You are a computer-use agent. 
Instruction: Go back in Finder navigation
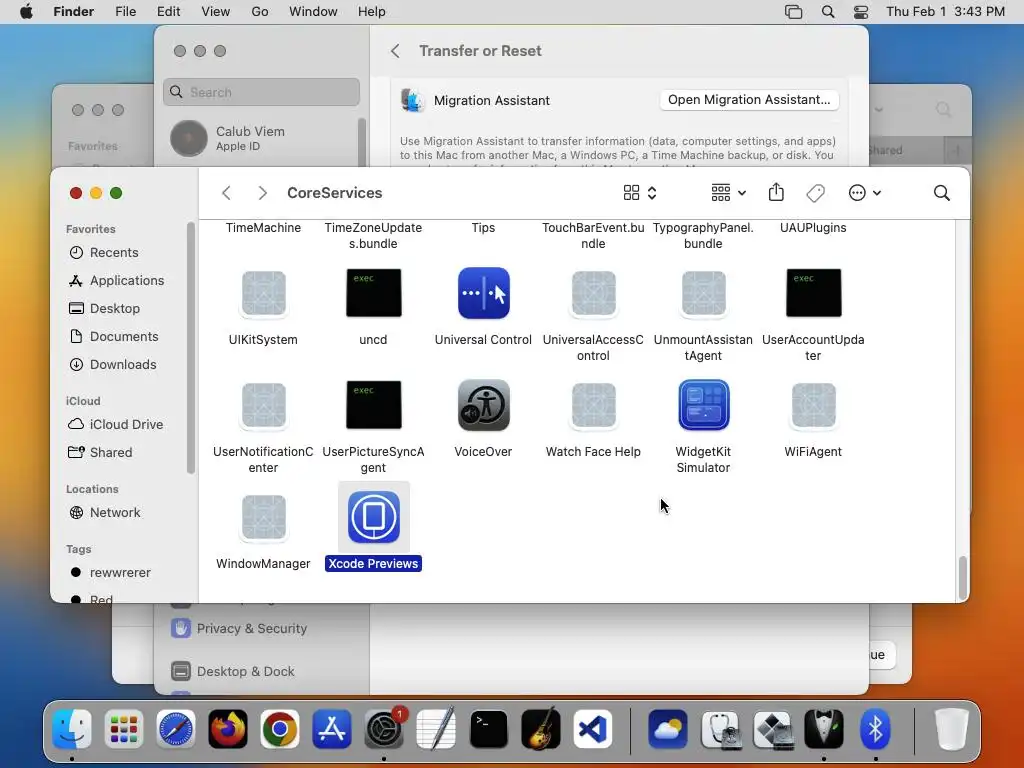(227, 193)
